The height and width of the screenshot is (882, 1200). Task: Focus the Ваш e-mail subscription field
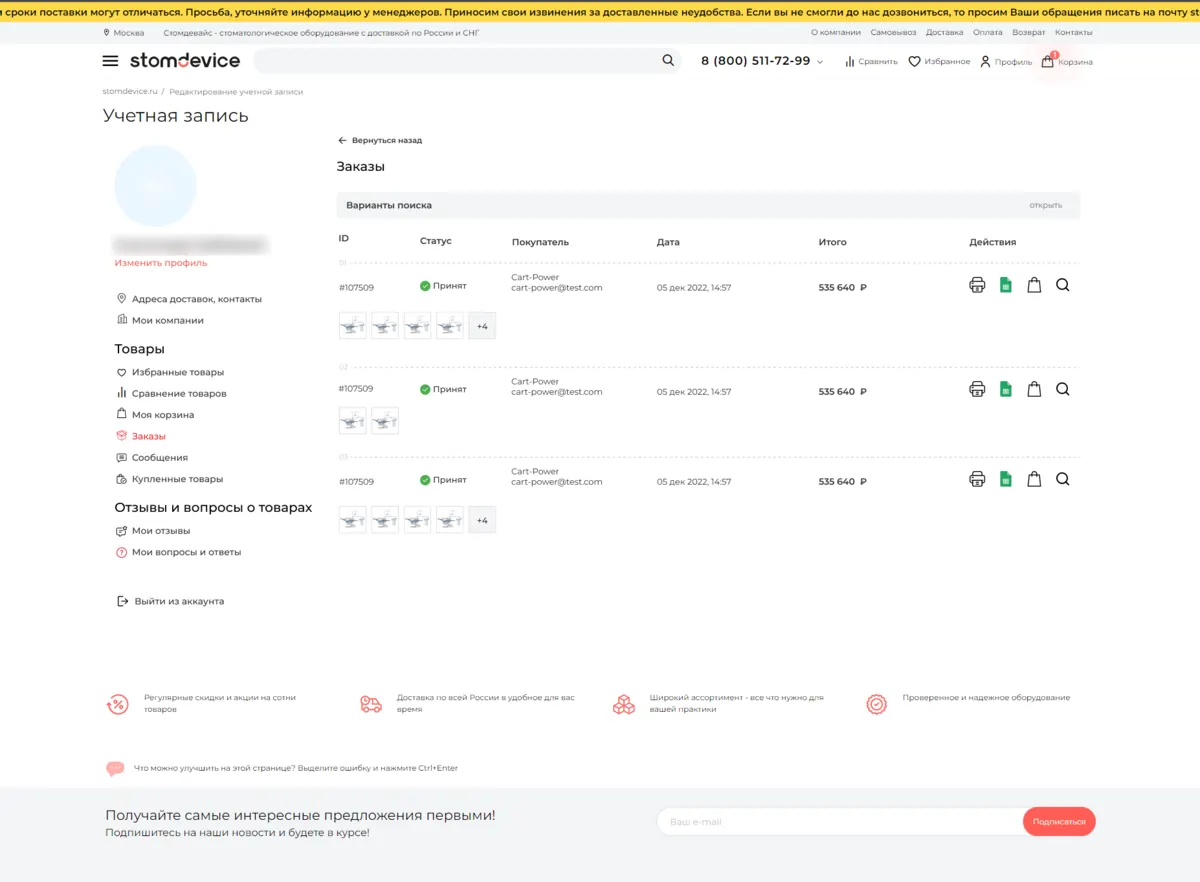click(x=840, y=822)
